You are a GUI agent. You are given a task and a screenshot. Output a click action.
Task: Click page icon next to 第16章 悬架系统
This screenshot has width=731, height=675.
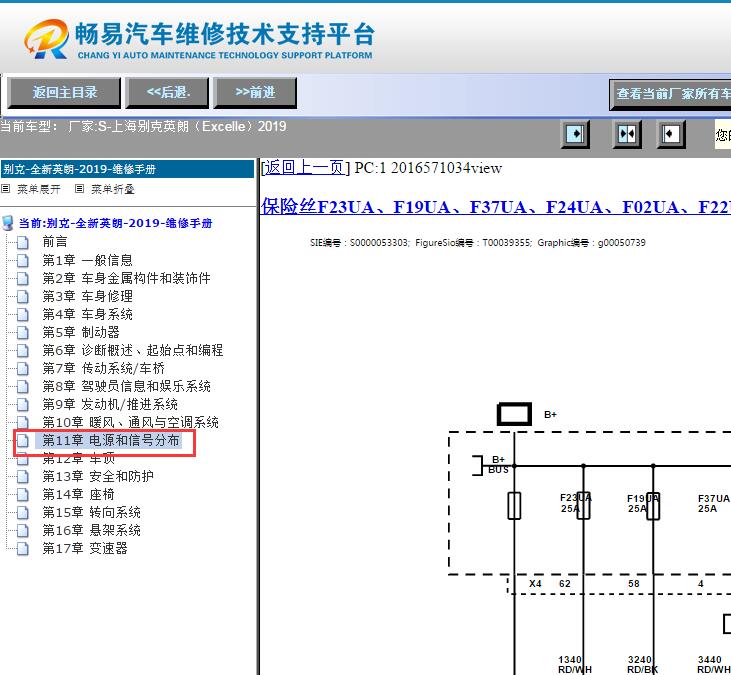pos(23,530)
